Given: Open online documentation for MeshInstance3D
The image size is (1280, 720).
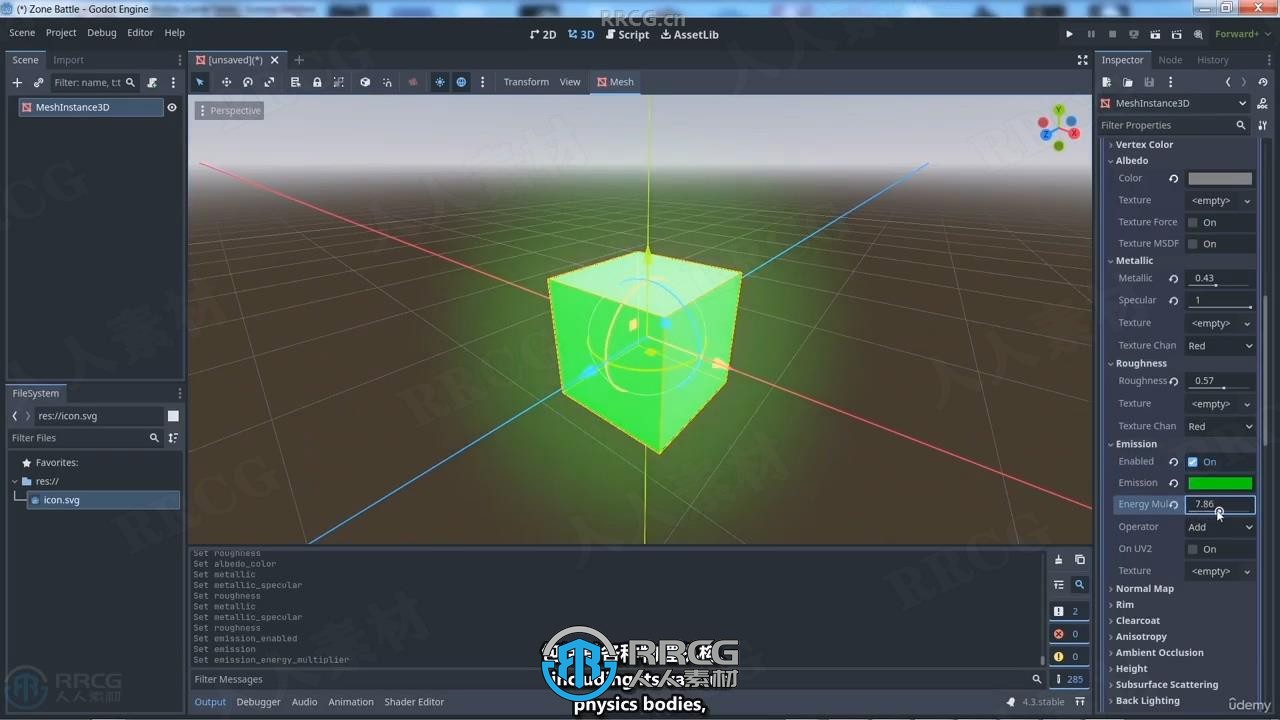Looking at the screenshot, I should 1263,103.
